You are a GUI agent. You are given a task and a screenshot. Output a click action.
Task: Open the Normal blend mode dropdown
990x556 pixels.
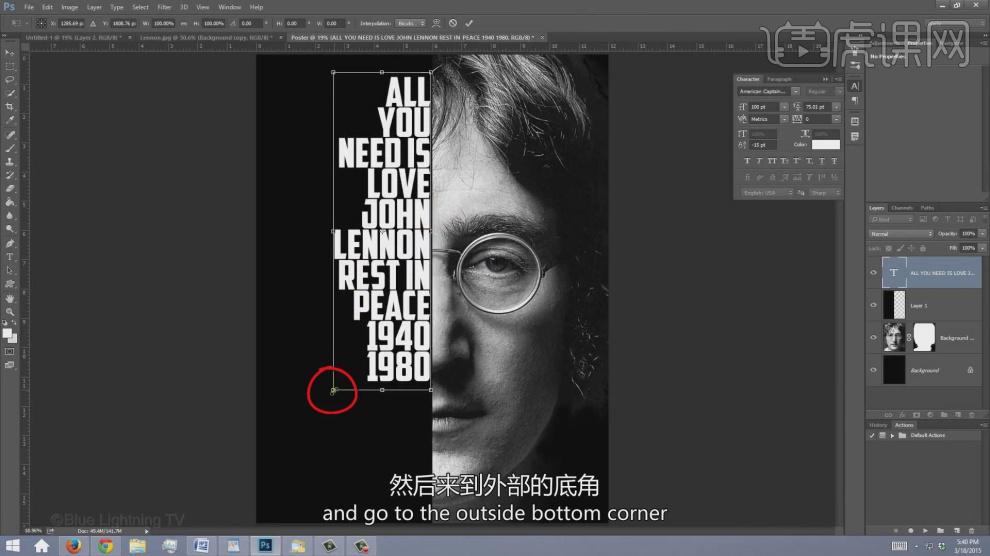pos(901,234)
